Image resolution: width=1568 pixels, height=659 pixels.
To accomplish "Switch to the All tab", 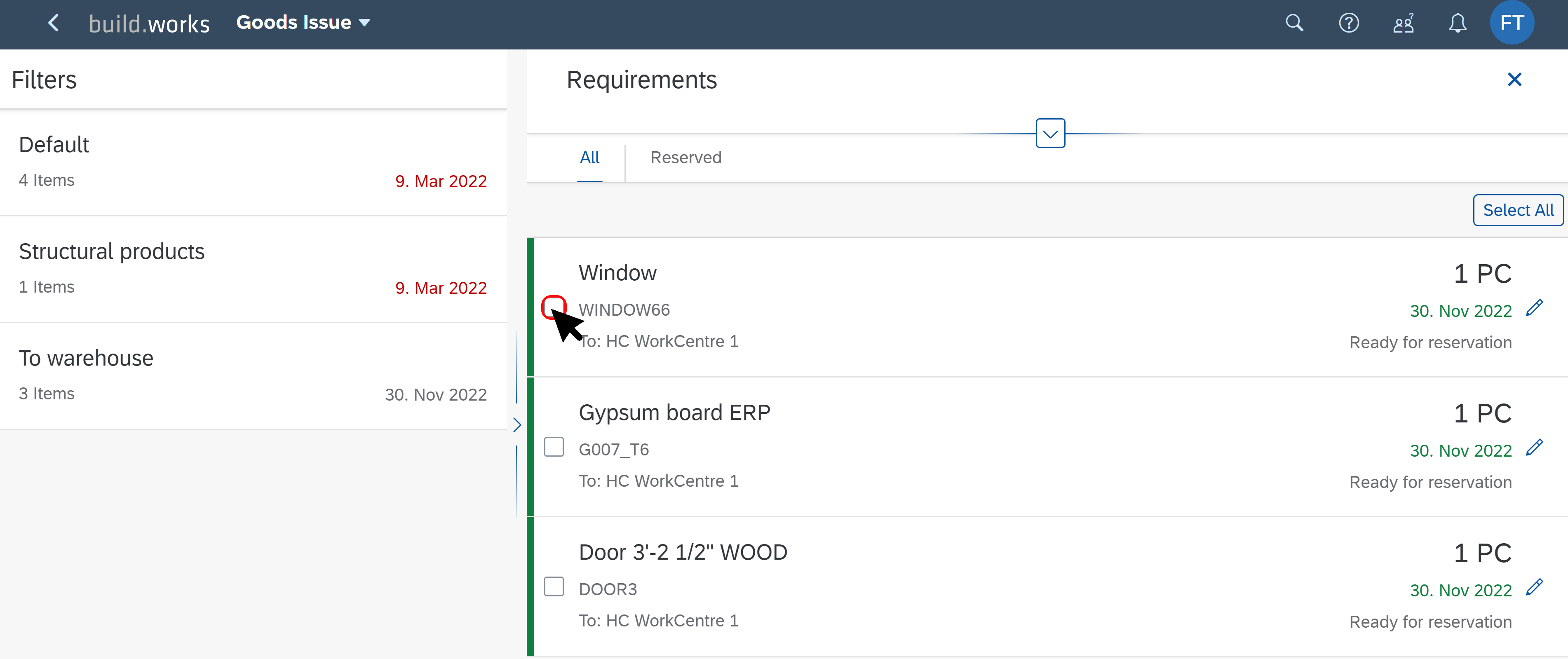I will point(589,157).
